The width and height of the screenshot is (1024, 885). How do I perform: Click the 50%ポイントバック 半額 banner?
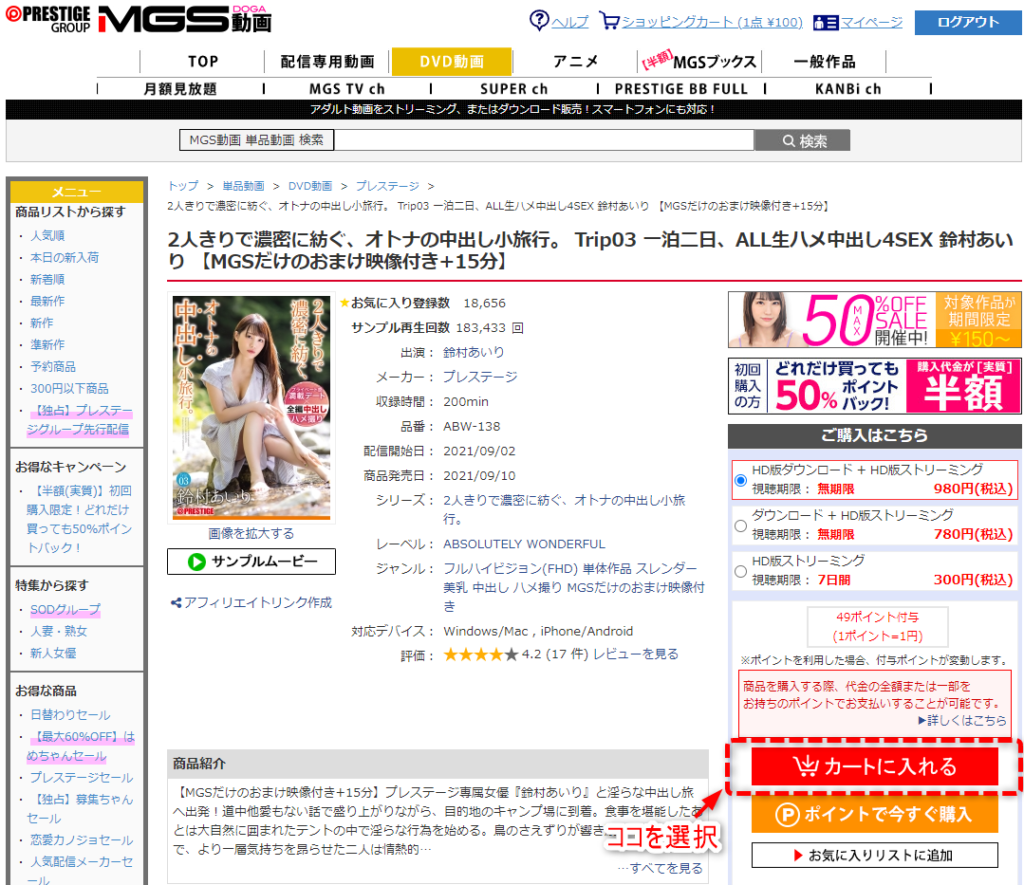[874, 386]
